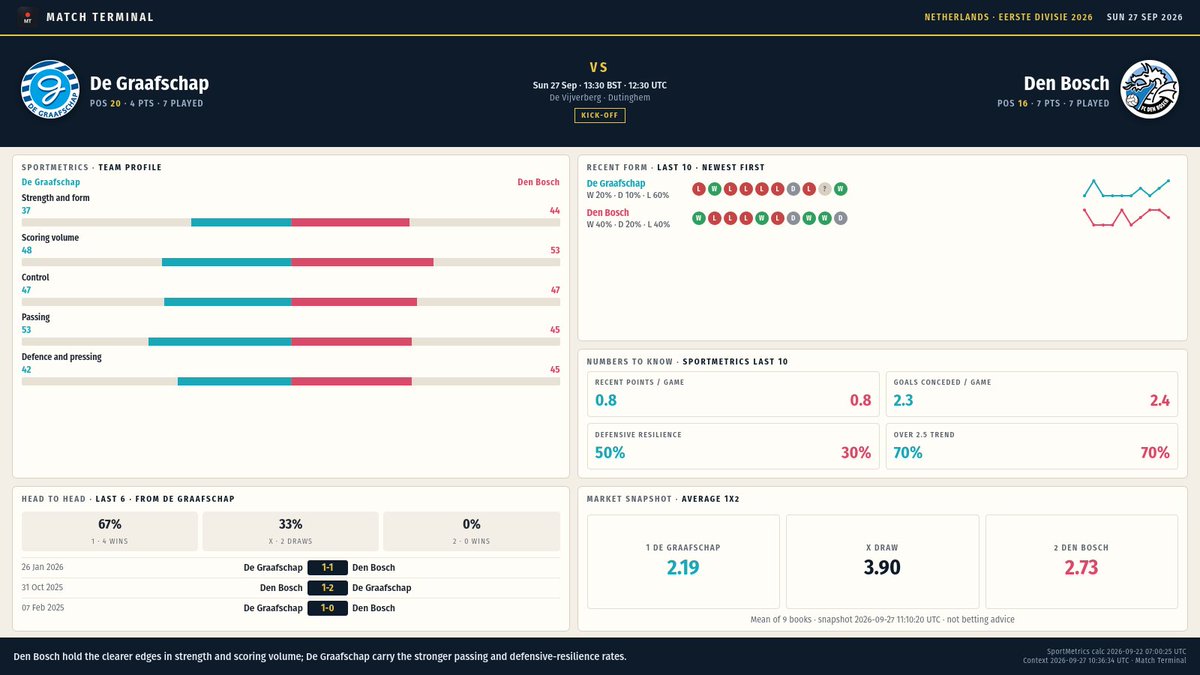Click the Den Bosch club crest
This screenshot has height=675, width=1200.
point(1149,89)
